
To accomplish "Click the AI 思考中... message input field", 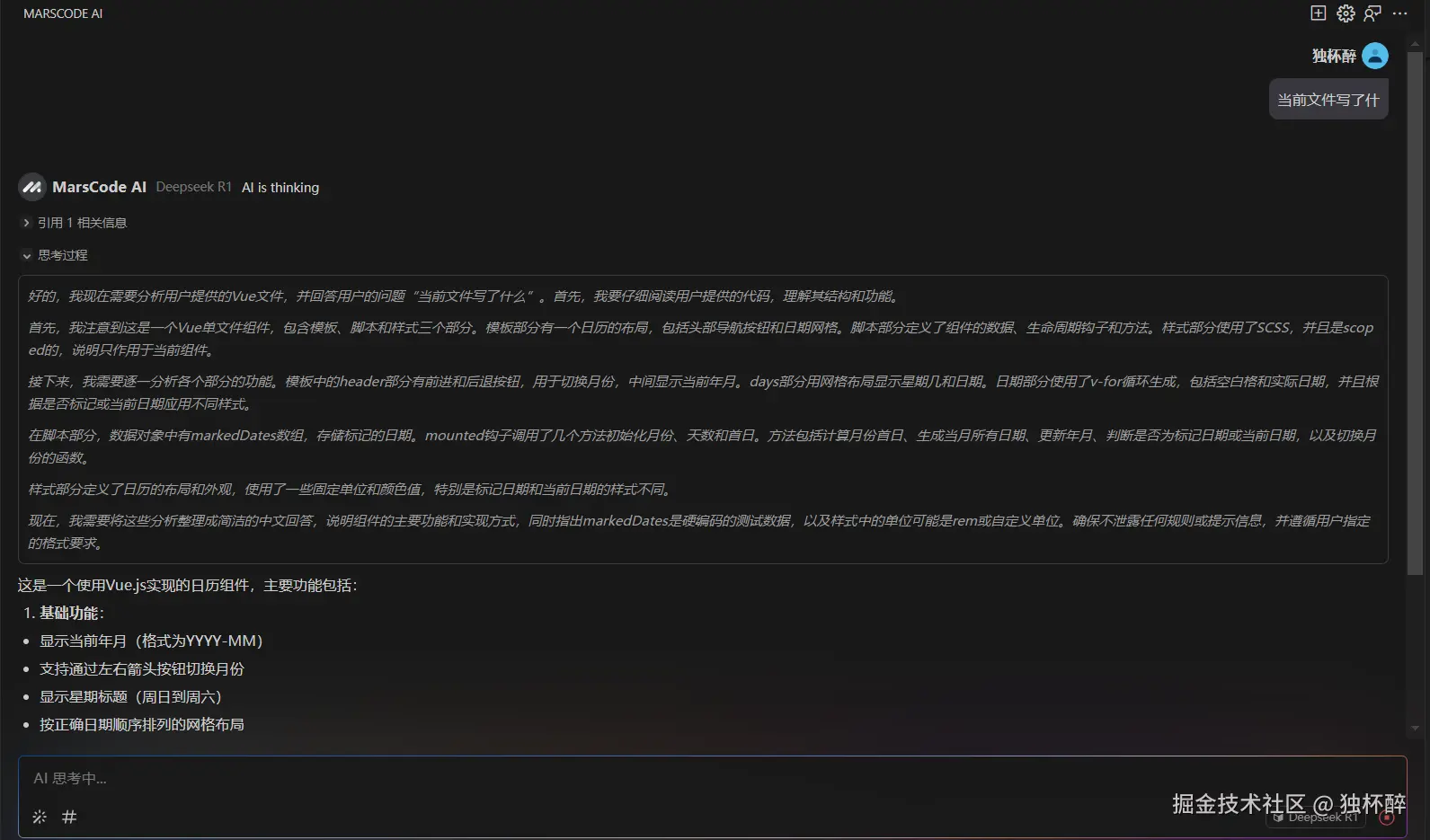I will pos(712,778).
